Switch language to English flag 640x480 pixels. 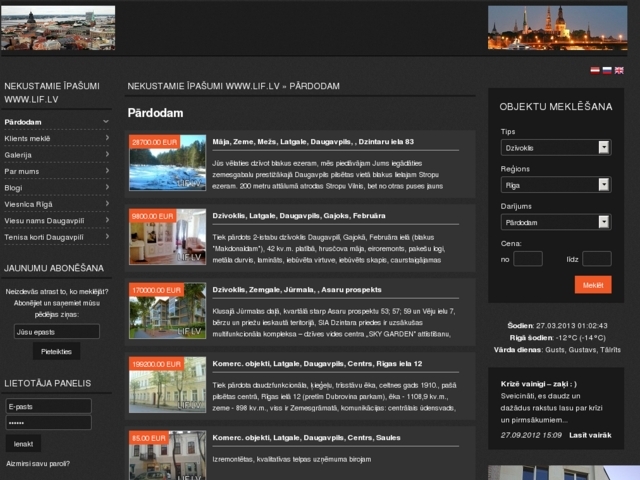(619, 70)
